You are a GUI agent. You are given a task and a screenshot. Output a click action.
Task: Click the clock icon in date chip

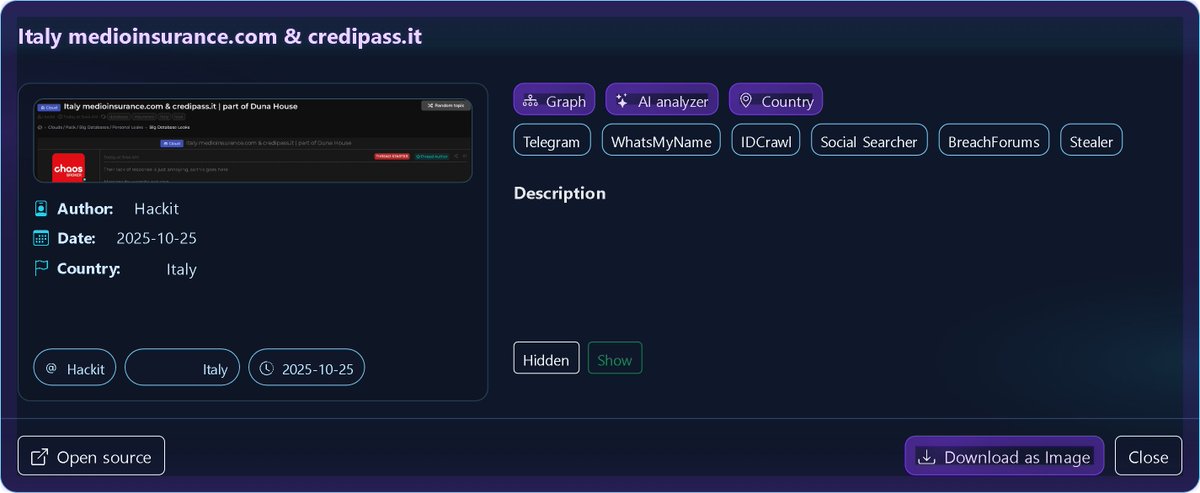tap(266, 368)
